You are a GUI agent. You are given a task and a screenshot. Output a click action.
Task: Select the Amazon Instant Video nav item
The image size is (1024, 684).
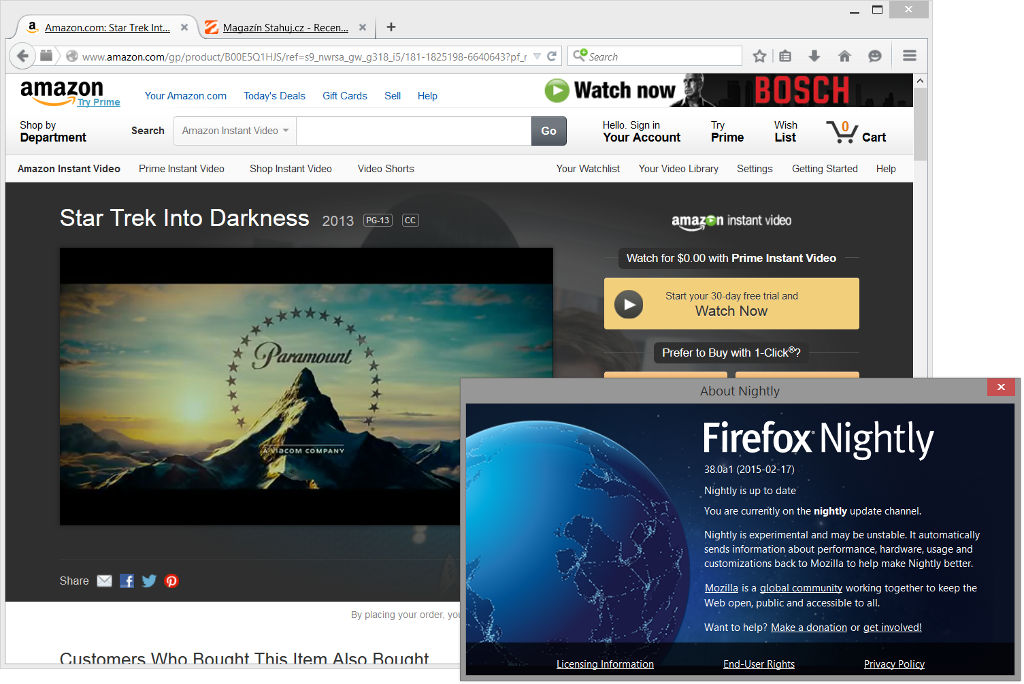[x=69, y=169]
